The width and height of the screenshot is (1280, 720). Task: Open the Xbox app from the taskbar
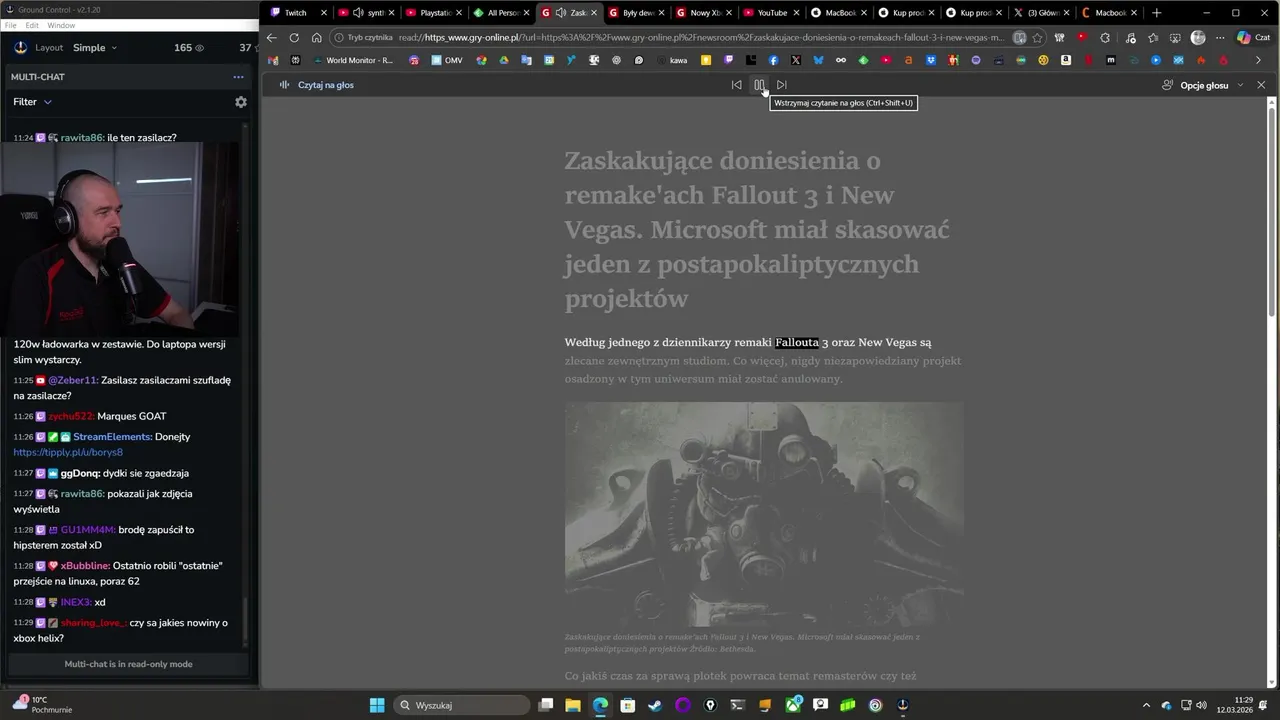793,705
